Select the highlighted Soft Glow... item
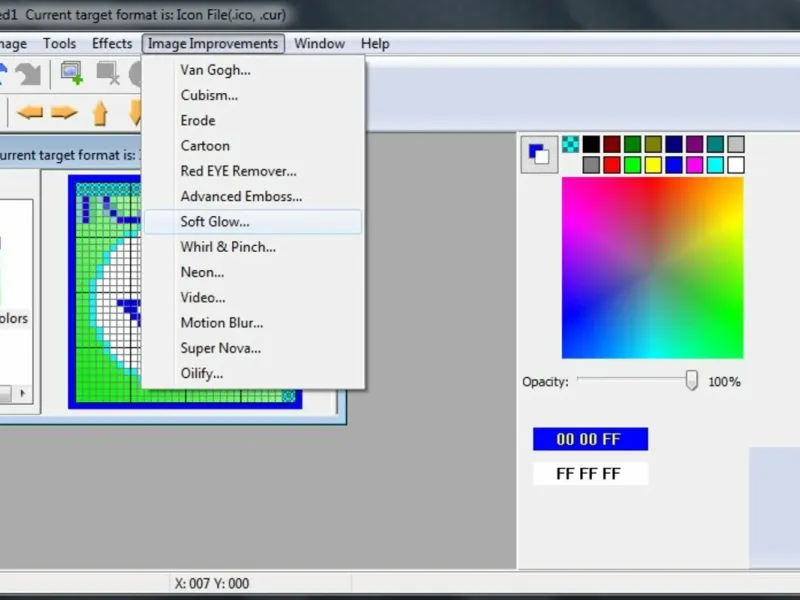This screenshot has height=600, width=800. (x=253, y=221)
